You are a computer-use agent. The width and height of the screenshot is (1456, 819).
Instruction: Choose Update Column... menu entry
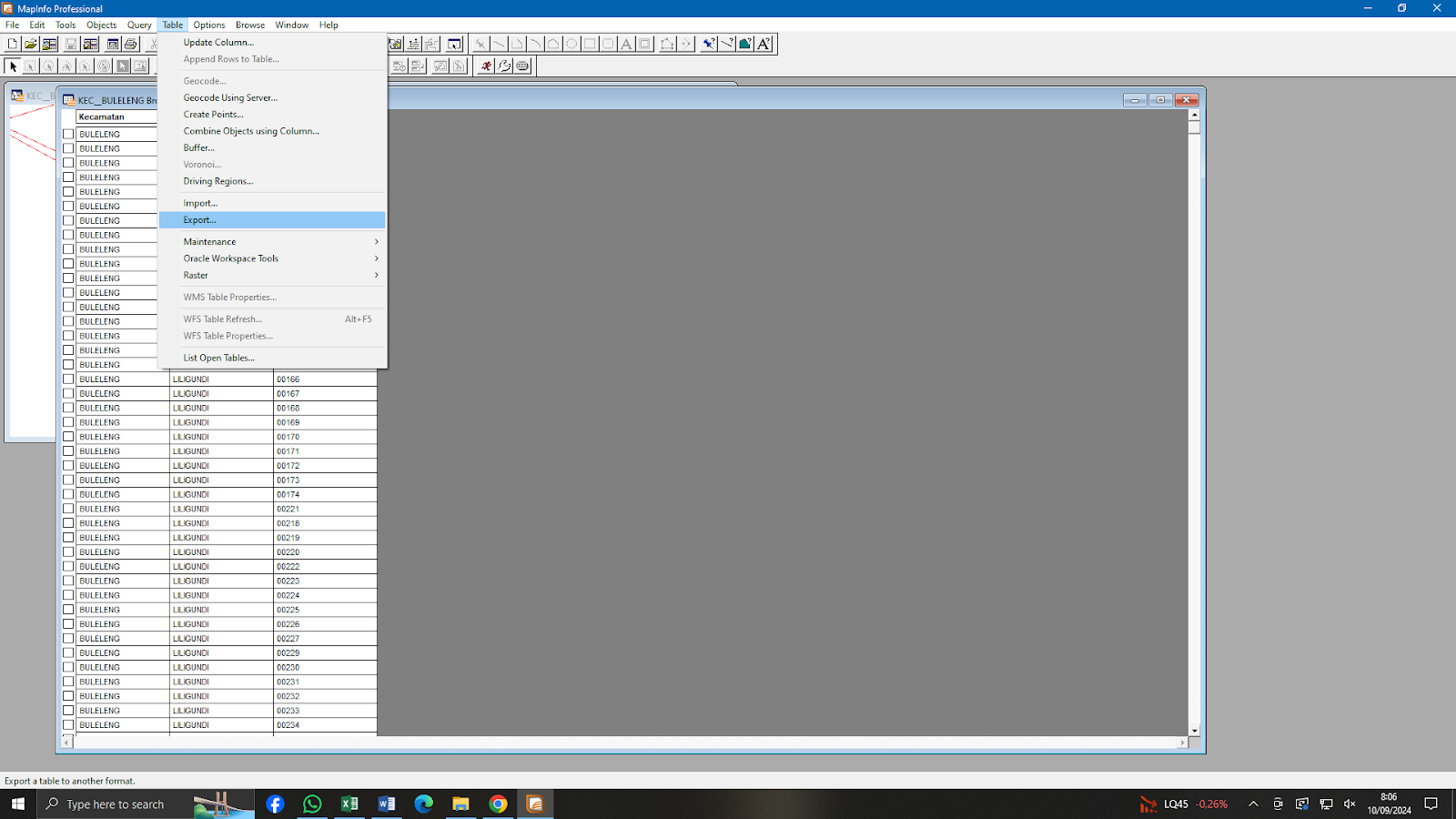click(272, 42)
